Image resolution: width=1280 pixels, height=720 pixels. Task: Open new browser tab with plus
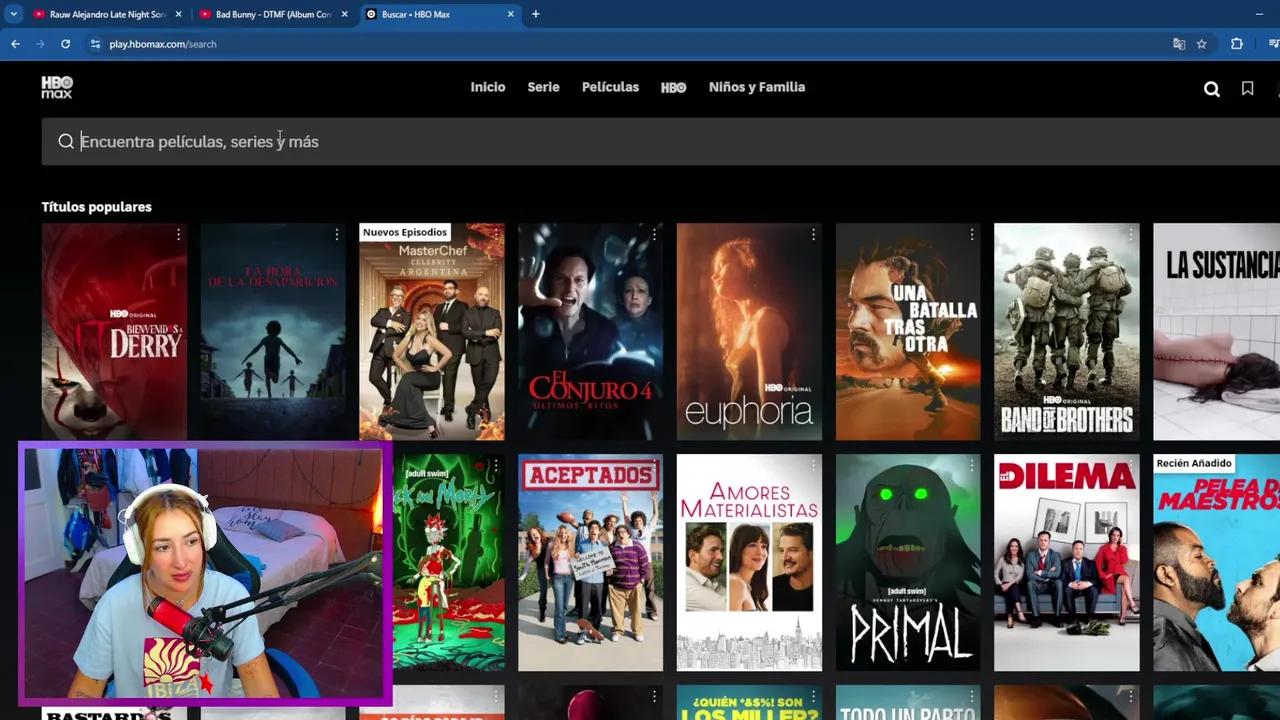click(535, 14)
